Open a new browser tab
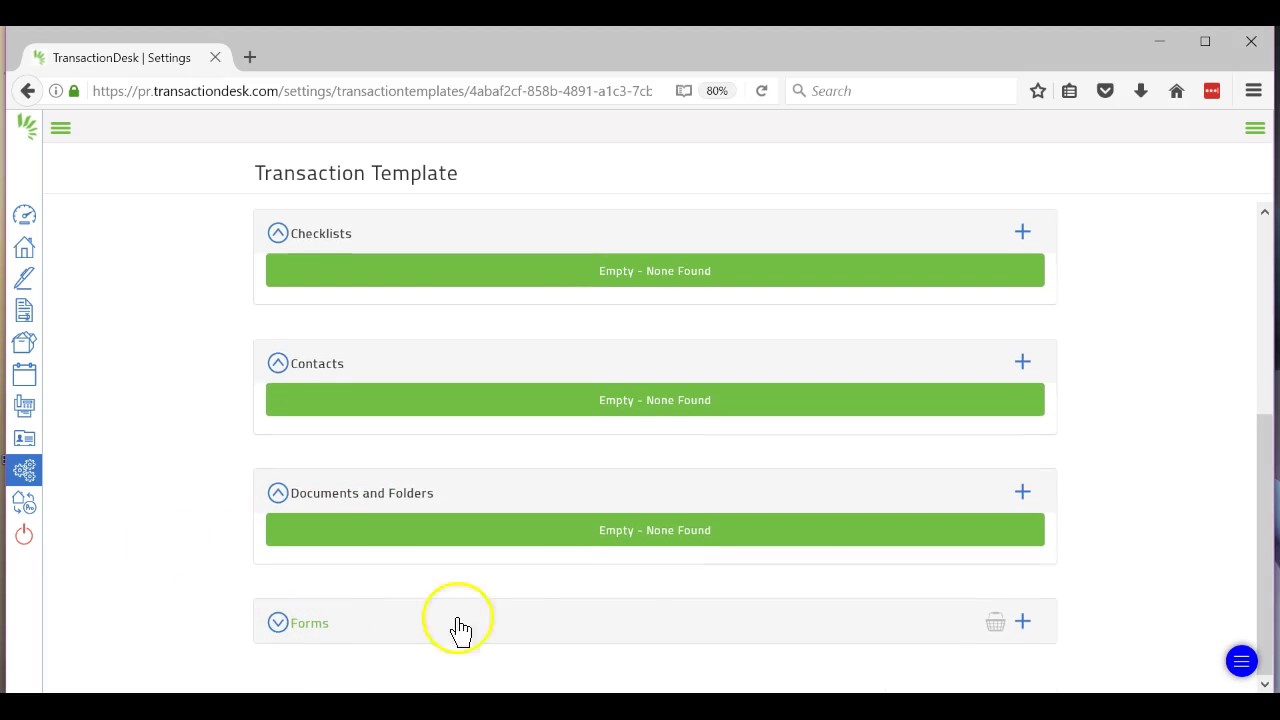 click(x=250, y=58)
